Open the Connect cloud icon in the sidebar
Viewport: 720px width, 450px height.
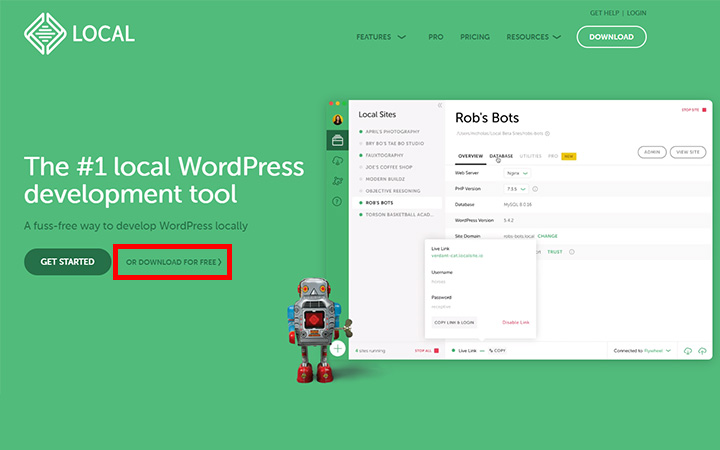click(338, 160)
